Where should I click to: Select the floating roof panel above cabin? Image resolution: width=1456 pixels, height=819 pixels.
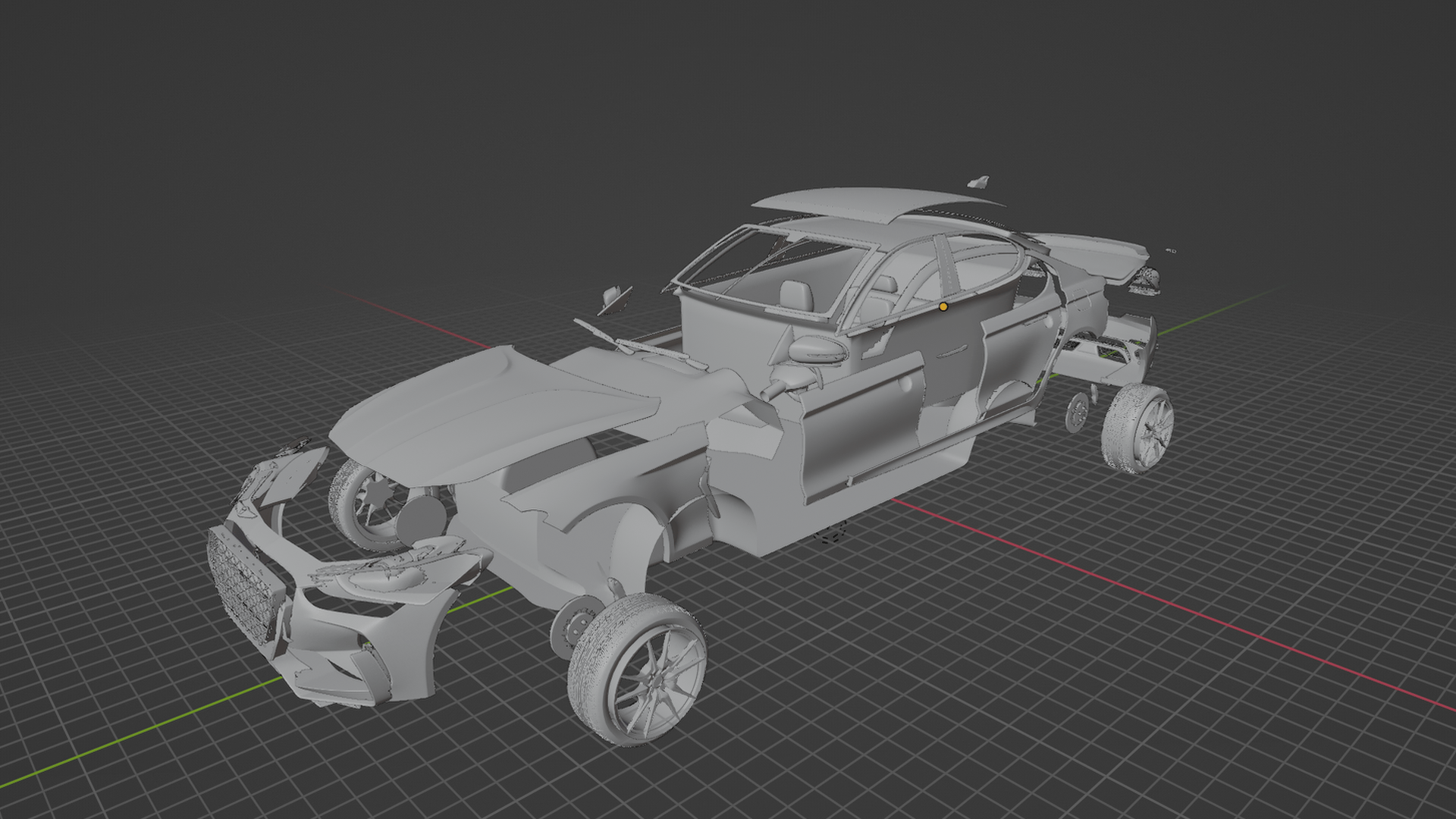(x=872, y=203)
